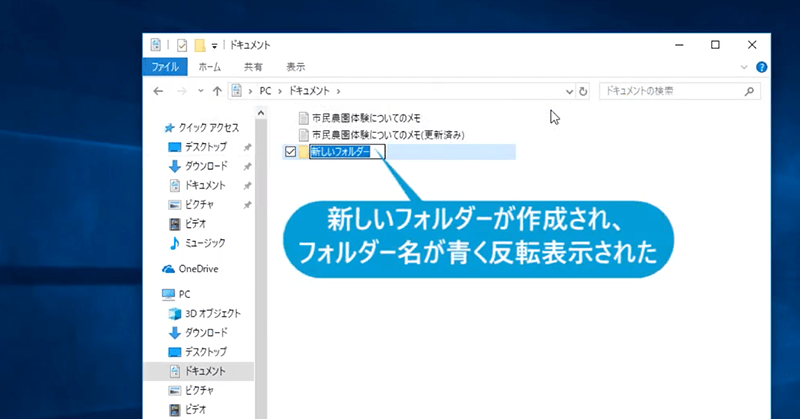The height and width of the screenshot is (419, 800).
Task: Open ダウンロード under PC
Action: click(x=206, y=333)
